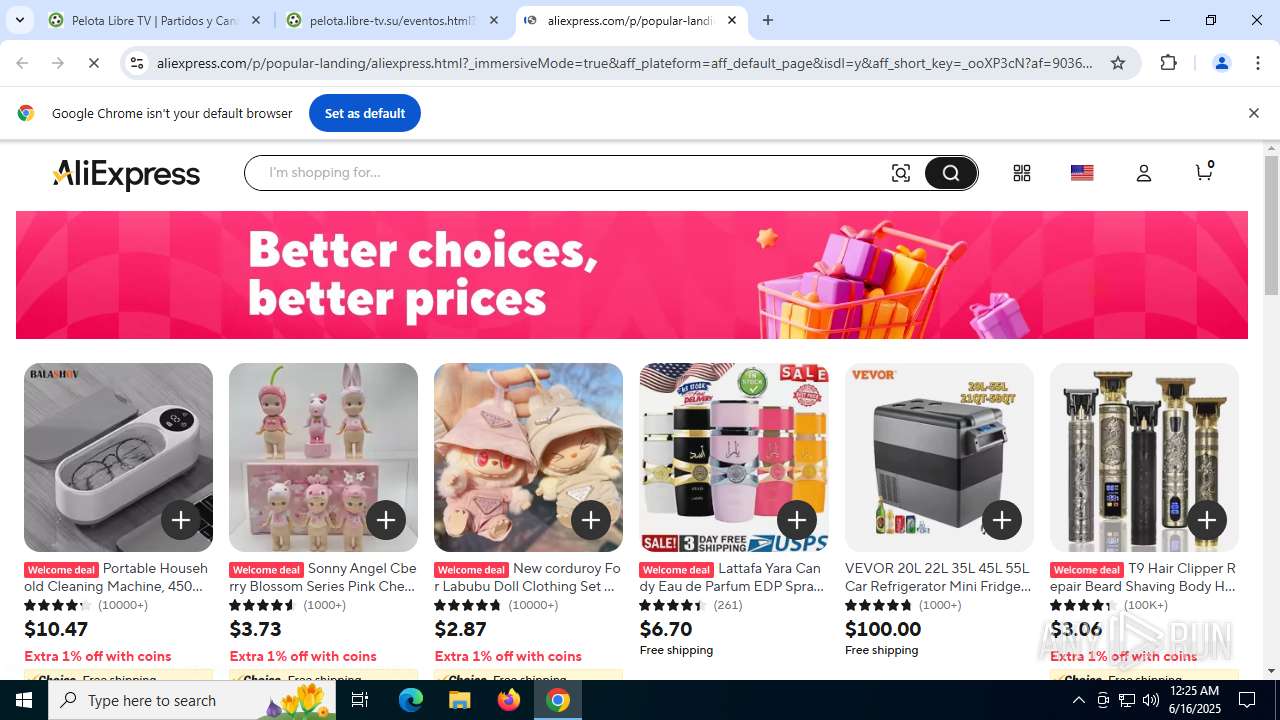1280x720 pixels.
Task: Open the AliExpress shopping cart icon
Action: point(1205,171)
